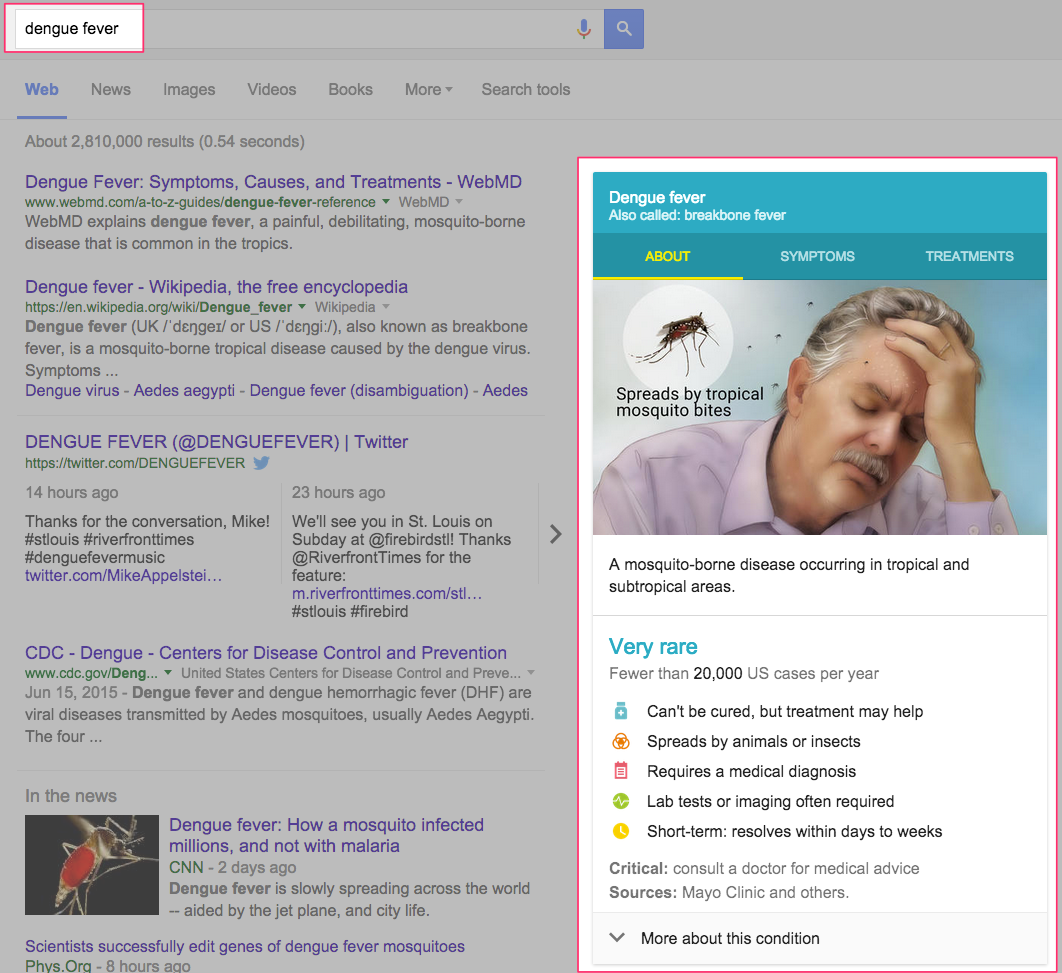
Task: Switch to the SYMPTOMS tab
Action: [x=817, y=256]
